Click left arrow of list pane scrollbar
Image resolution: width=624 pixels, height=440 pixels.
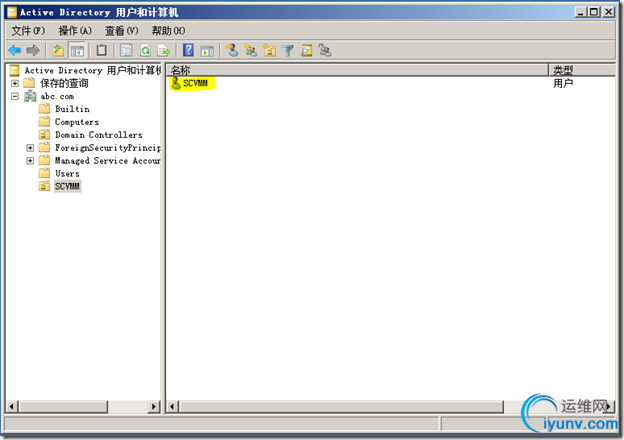(172, 406)
